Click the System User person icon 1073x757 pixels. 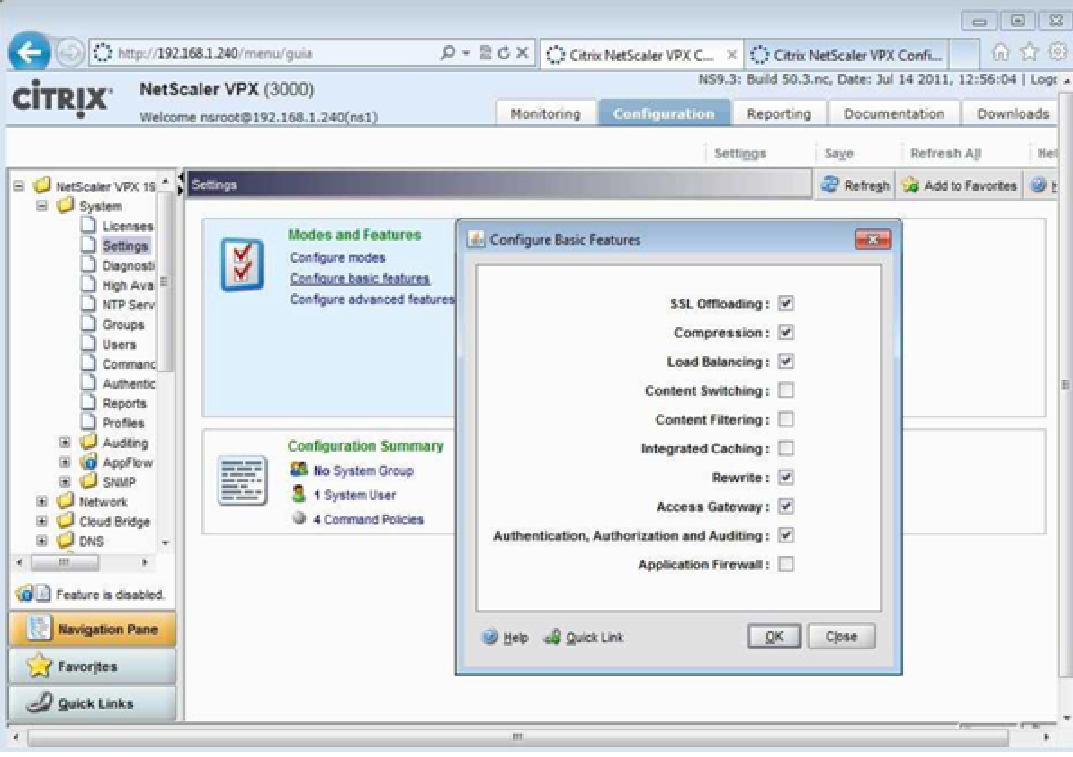(x=298, y=493)
